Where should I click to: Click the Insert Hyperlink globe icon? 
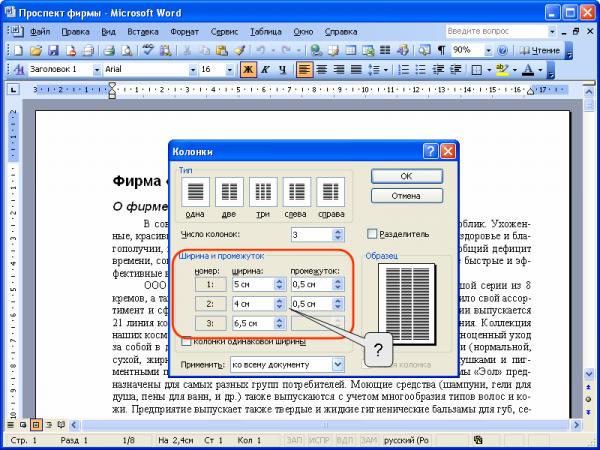point(316,51)
